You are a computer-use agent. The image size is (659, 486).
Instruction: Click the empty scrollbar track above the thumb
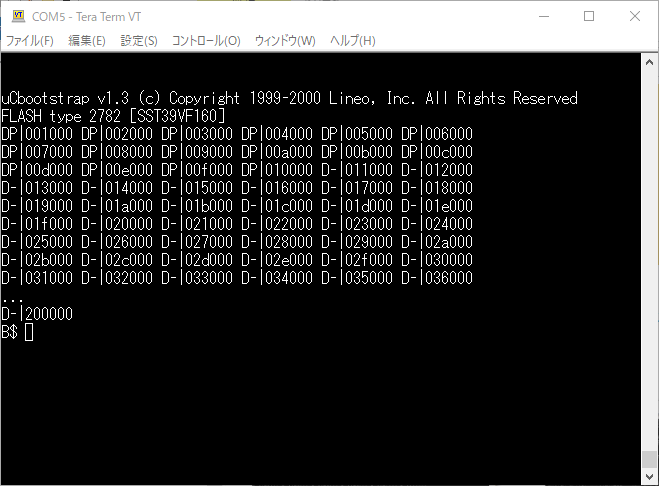tap(650, 250)
